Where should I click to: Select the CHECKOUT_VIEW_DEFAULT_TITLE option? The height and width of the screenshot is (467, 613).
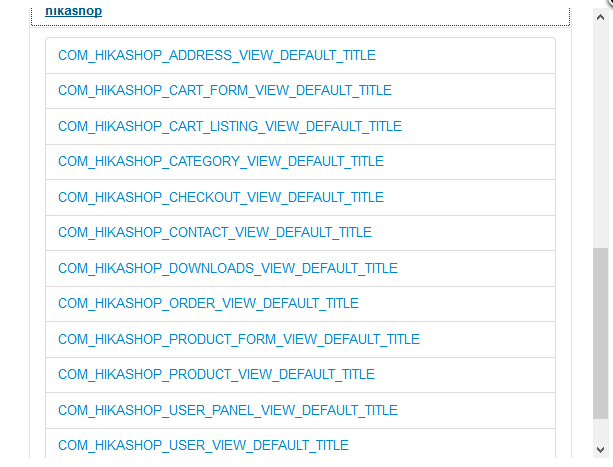pos(221,197)
